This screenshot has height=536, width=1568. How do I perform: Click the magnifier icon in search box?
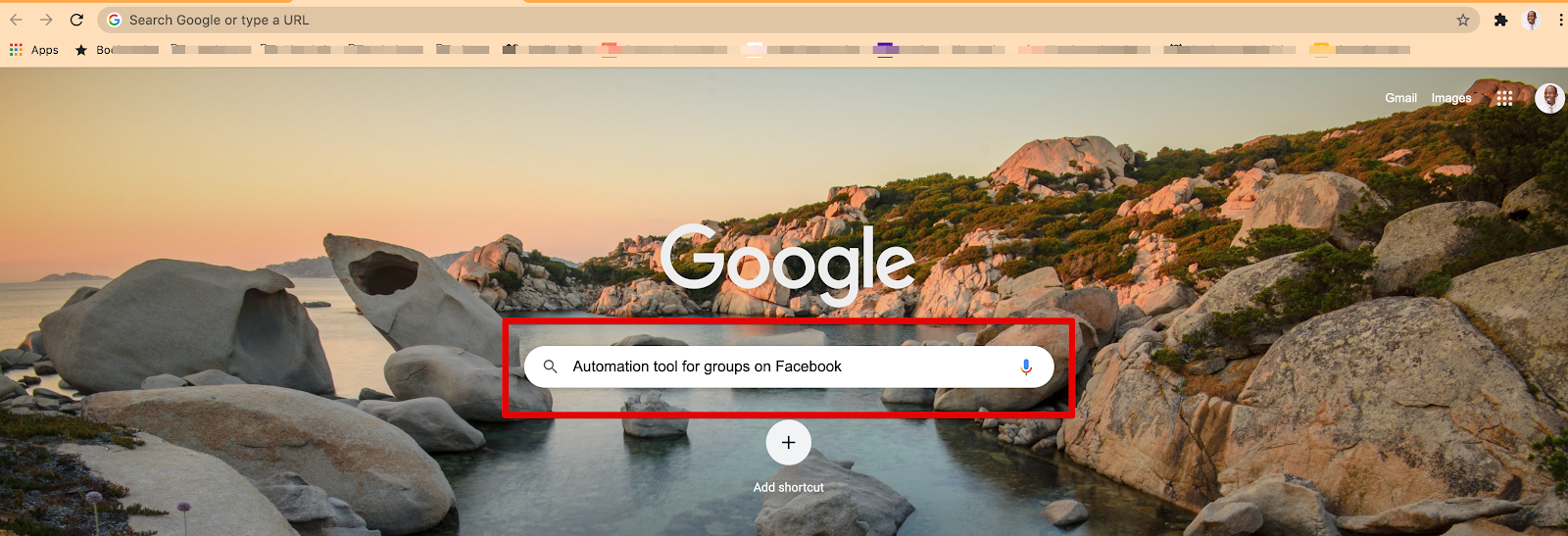(x=551, y=366)
